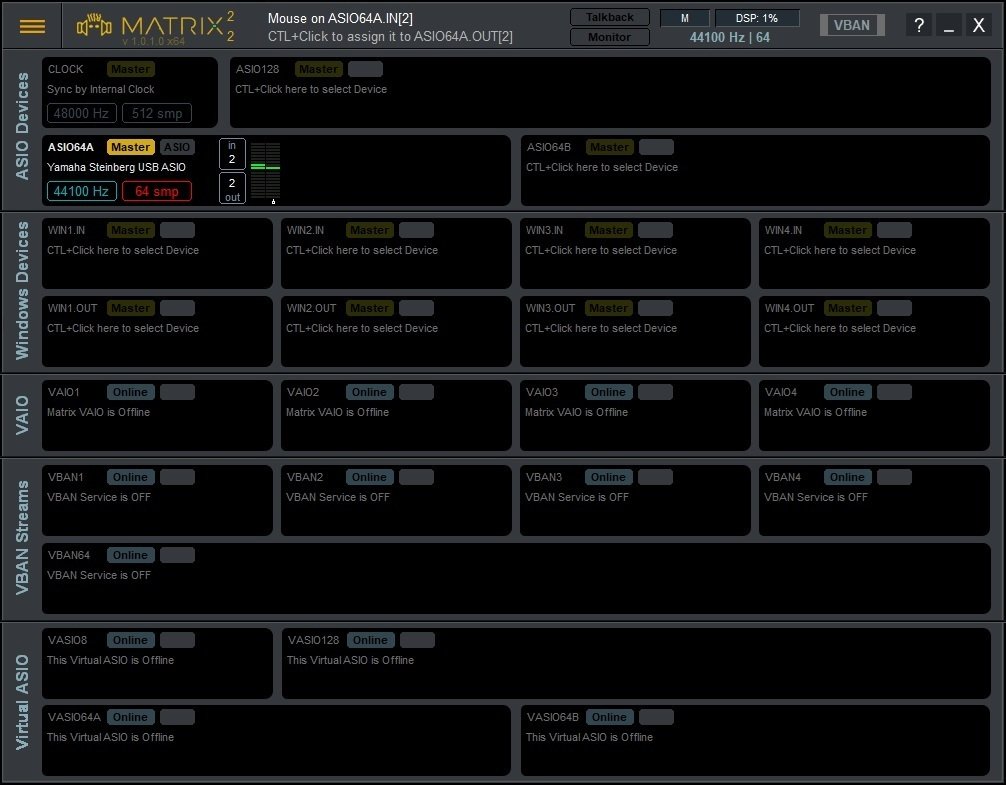1006x785 pixels.
Task: Click the DSP 1% indicator
Action: coord(757,18)
